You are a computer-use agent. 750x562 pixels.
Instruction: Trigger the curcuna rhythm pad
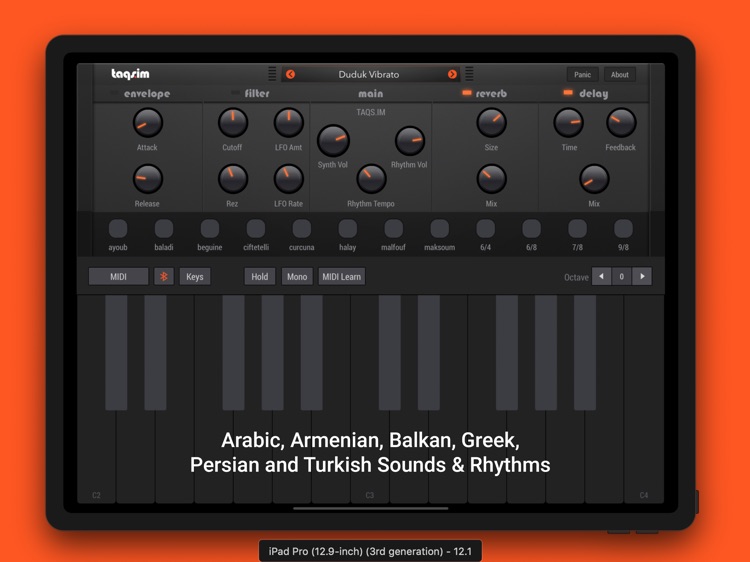302,229
